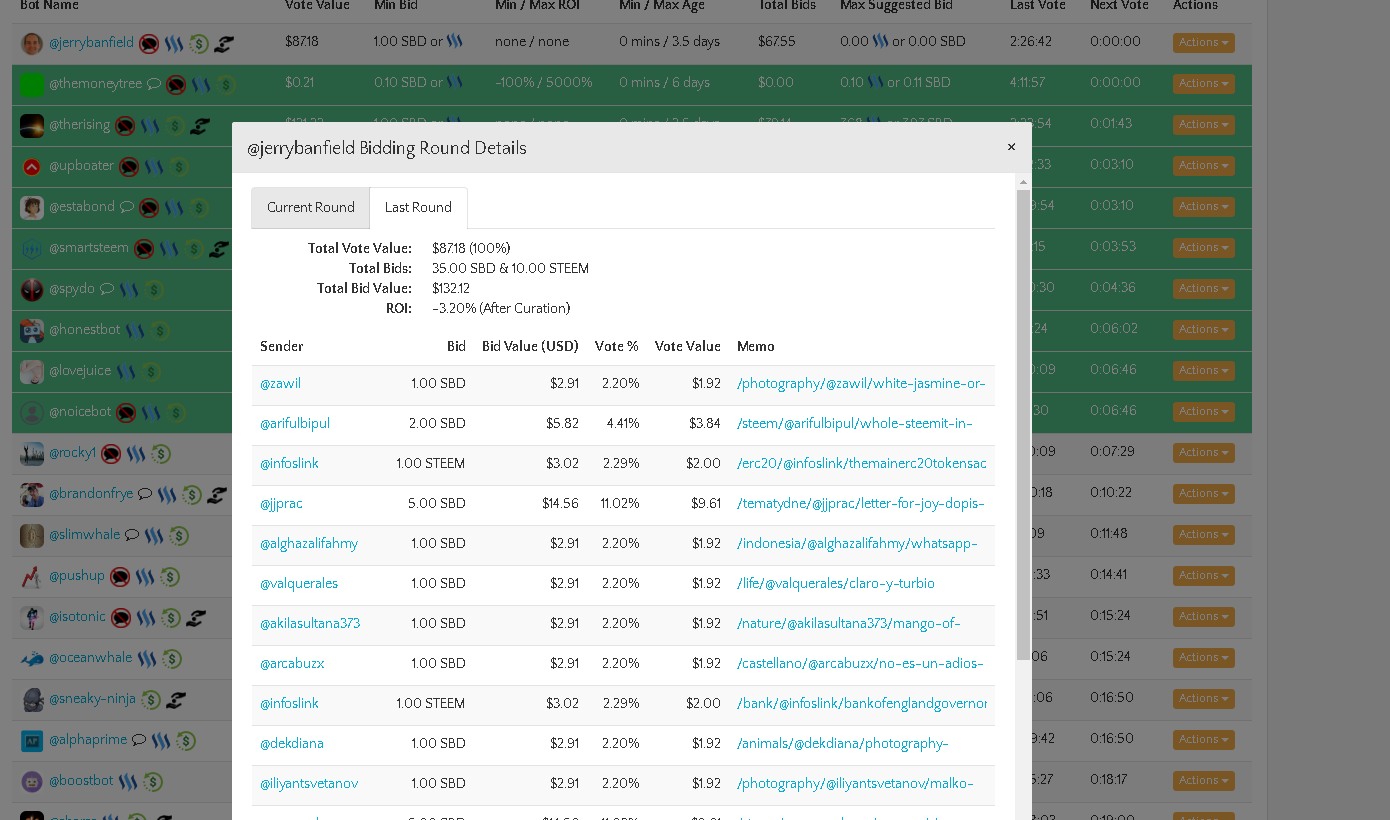1390x820 pixels.
Task: Open the Actions dropdown for @jerrybanfield
Action: (1203, 43)
